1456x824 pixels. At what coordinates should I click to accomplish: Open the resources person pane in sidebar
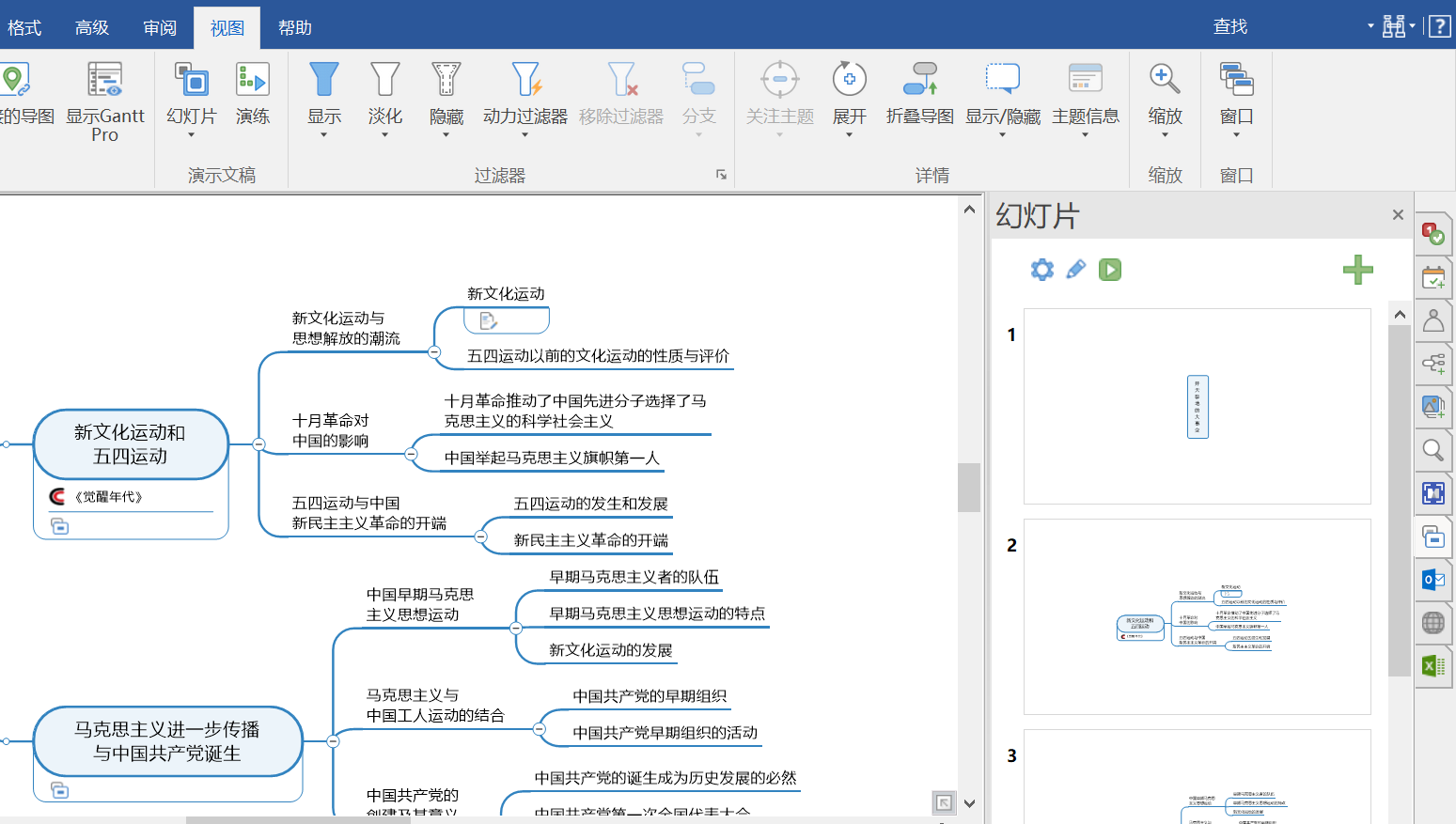(x=1433, y=321)
